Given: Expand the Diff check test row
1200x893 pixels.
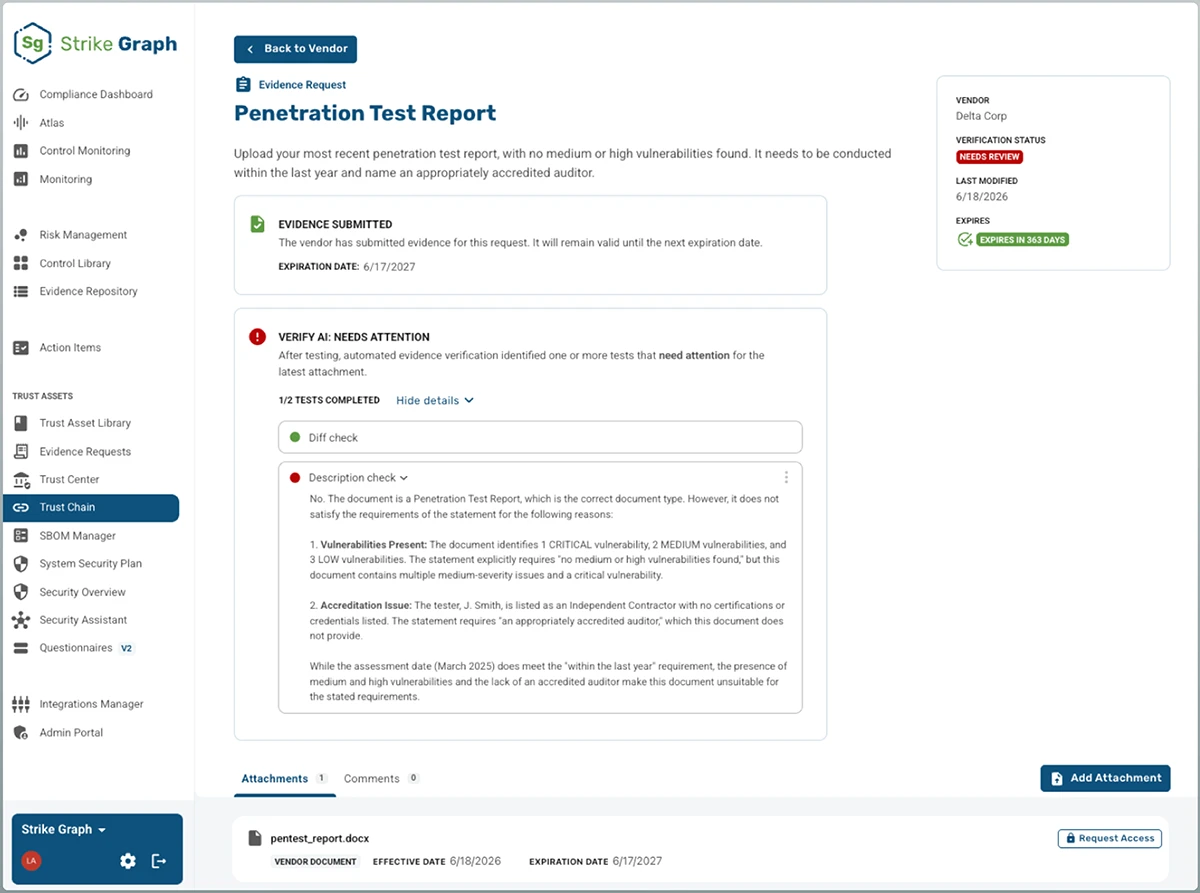Looking at the screenshot, I should [540, 437].
